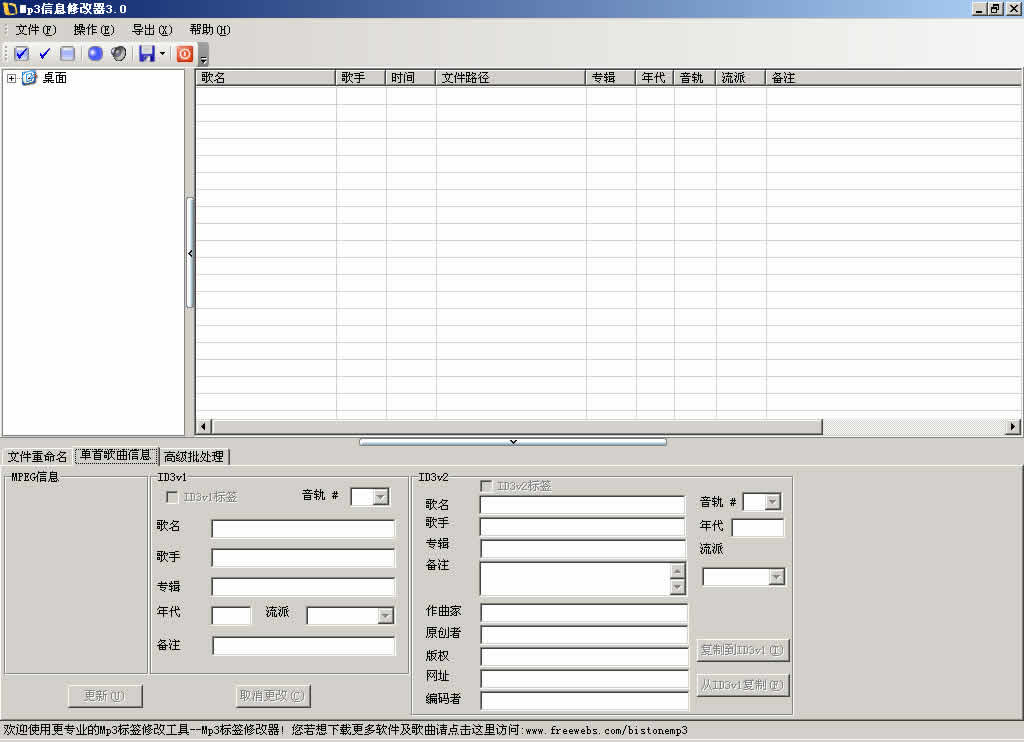Open the 文件(F) menu
The height and width of the screenshot is (742, 1024).
point(36,30)
